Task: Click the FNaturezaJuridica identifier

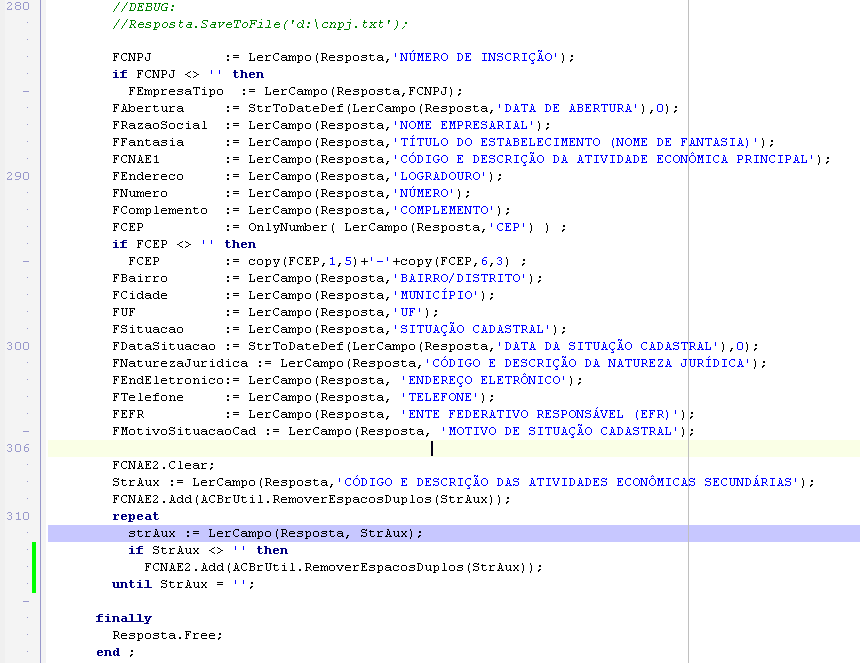Action: point(180,364)
